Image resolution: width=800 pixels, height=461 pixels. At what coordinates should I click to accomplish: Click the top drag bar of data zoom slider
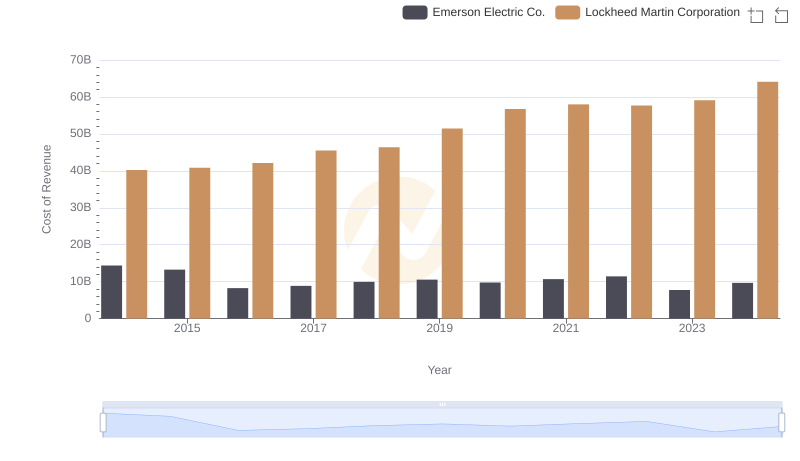(442, 404)
